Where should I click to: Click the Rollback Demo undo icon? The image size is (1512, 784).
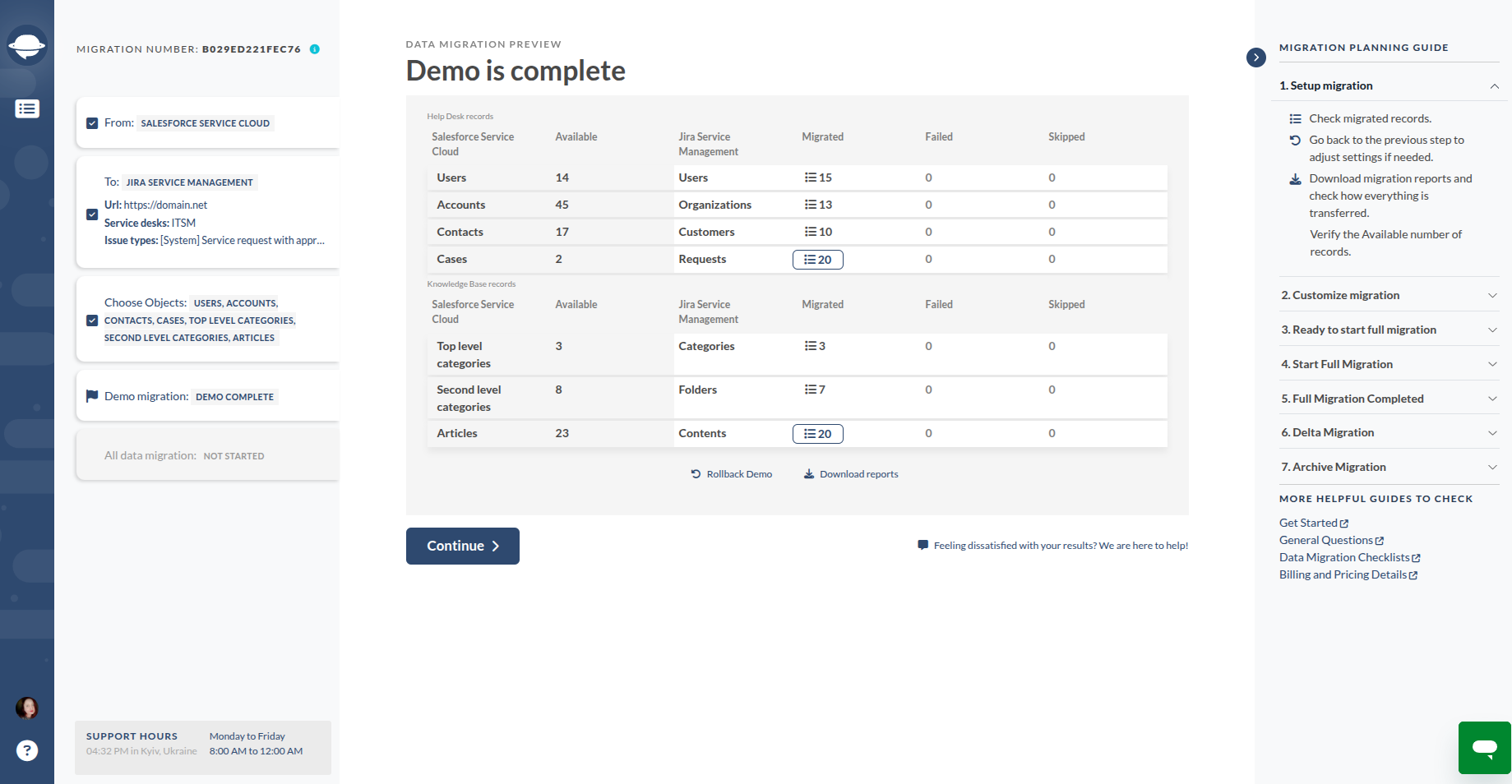(x=696, y=474)
